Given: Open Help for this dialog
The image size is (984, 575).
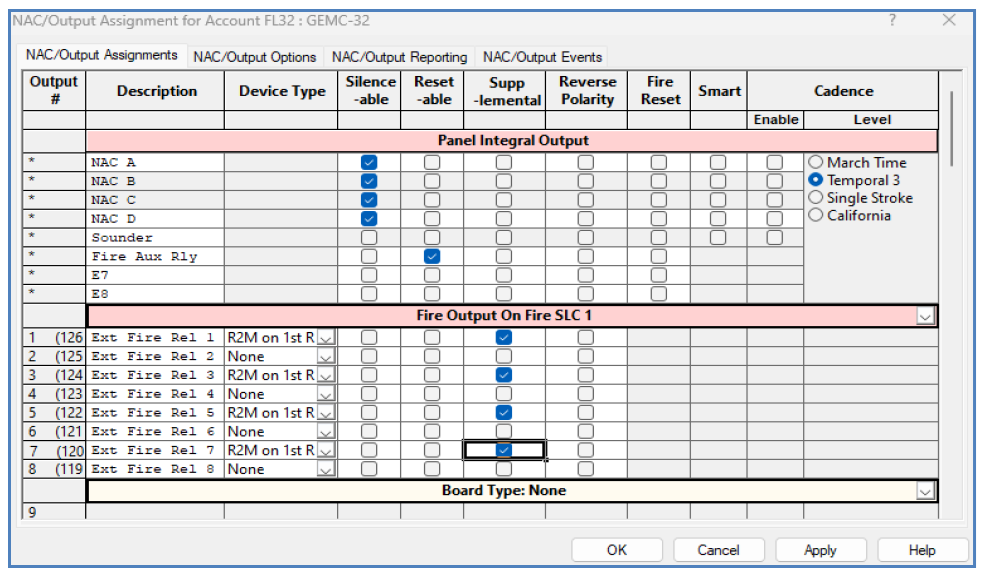Looking at the screenshot, I should click(922, 551).
